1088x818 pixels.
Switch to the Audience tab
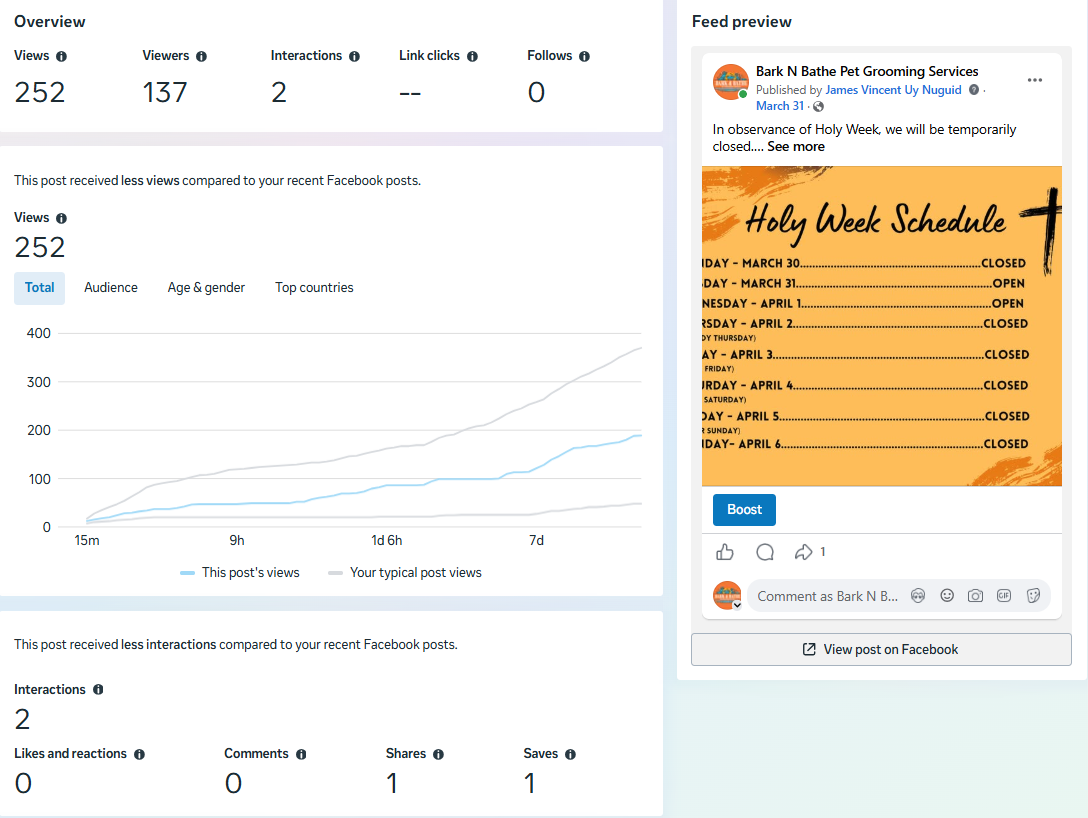(x=111, y=287)
